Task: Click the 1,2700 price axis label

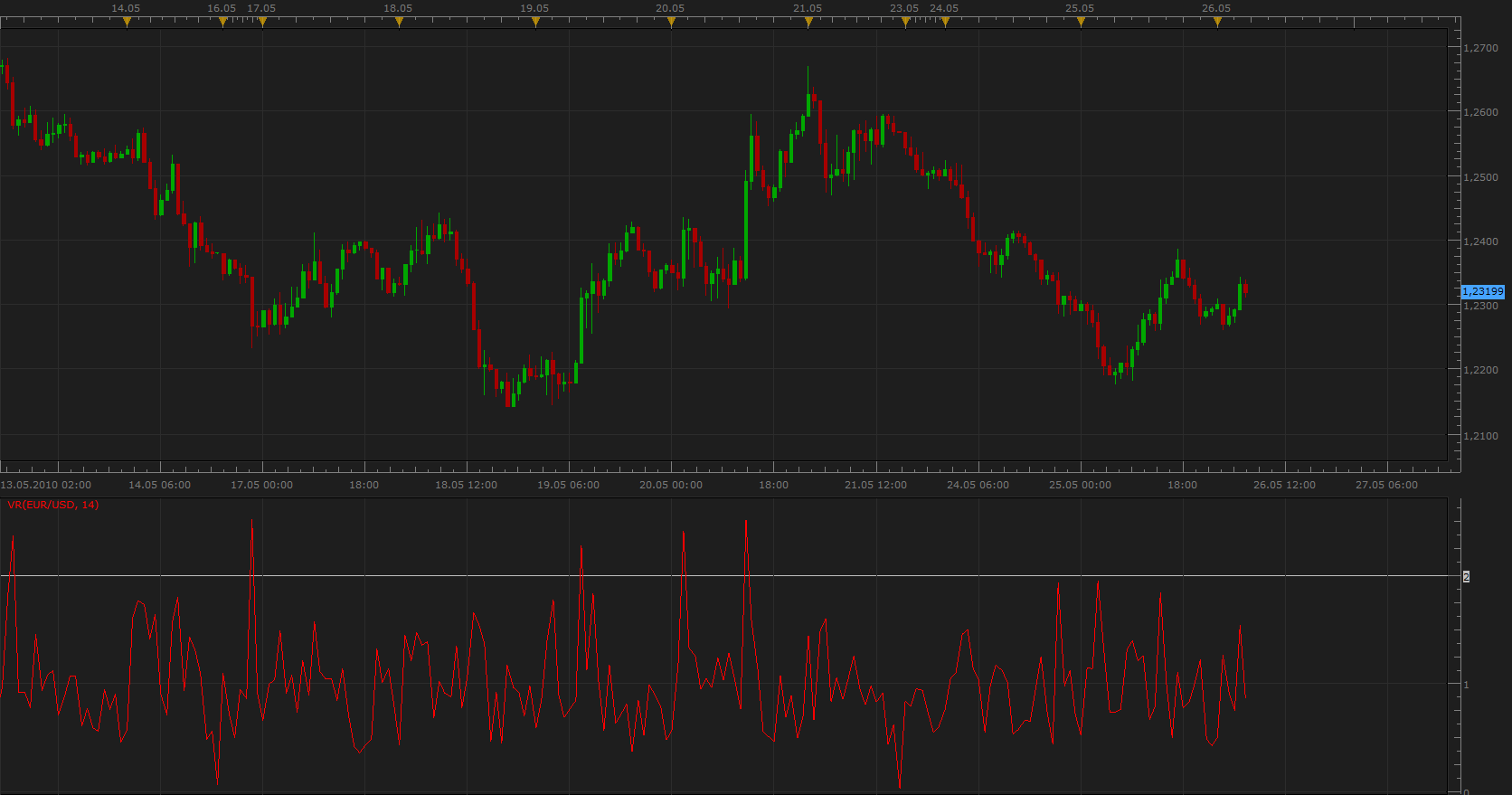Action: pos(1480,48)
